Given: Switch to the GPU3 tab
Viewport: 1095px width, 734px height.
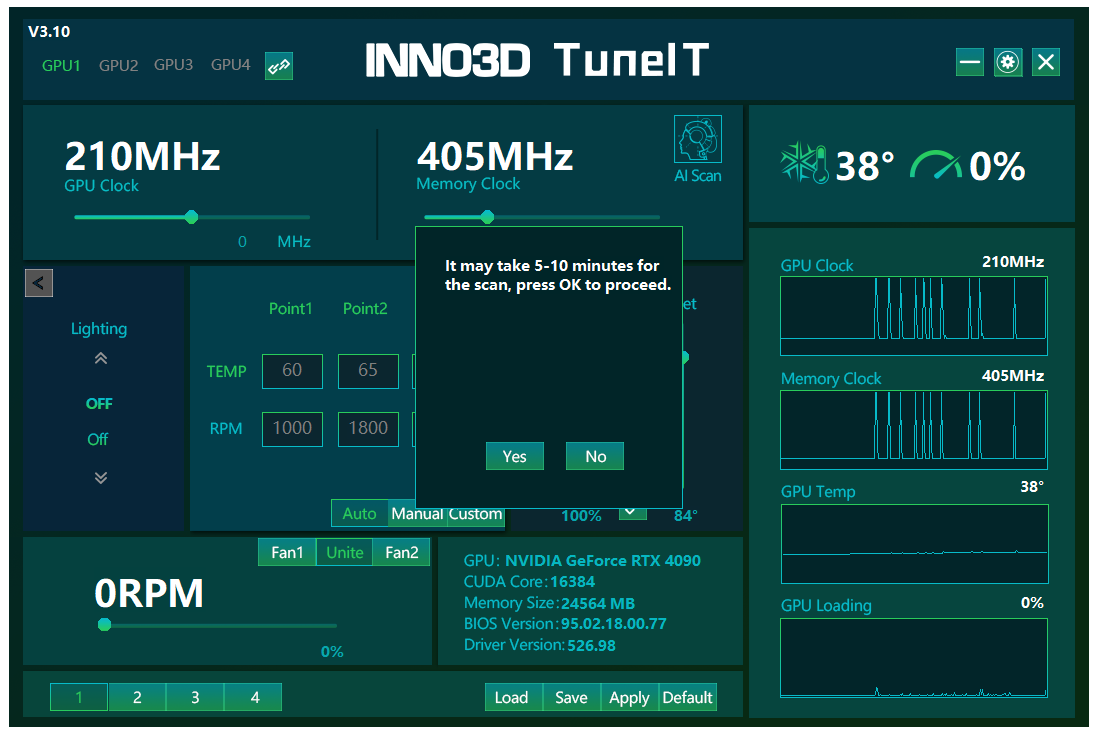Looking at the screenshot, I should click(x=173, y=65).
